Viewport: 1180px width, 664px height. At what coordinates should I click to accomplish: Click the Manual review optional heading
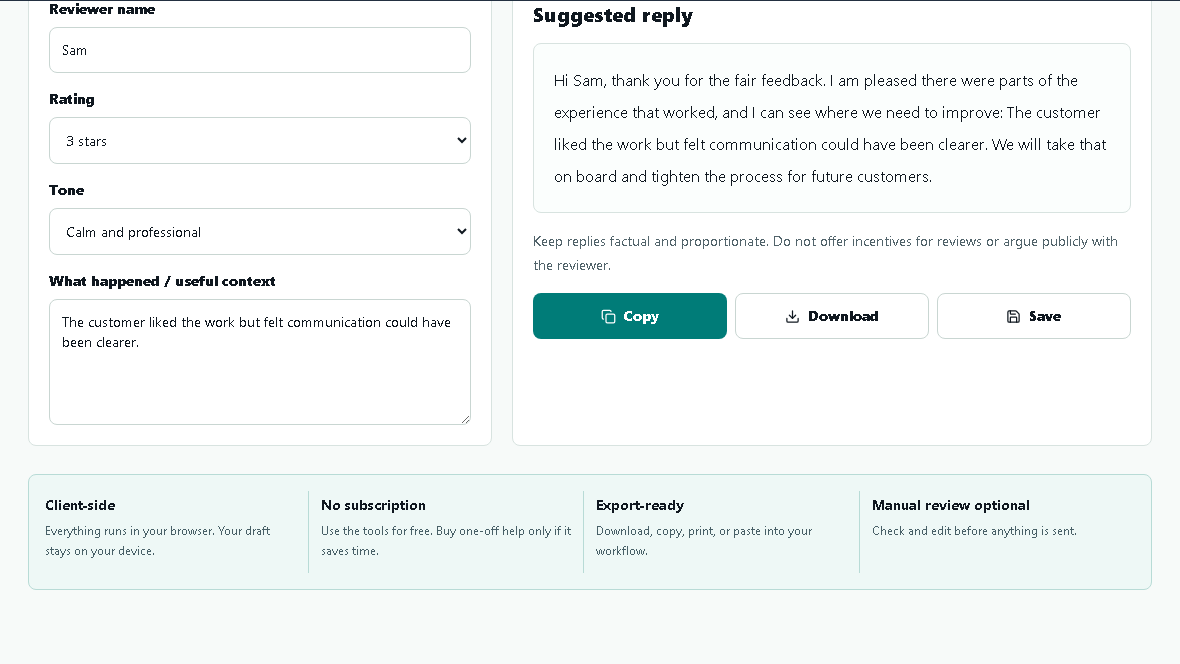click(x=950, y=505)
